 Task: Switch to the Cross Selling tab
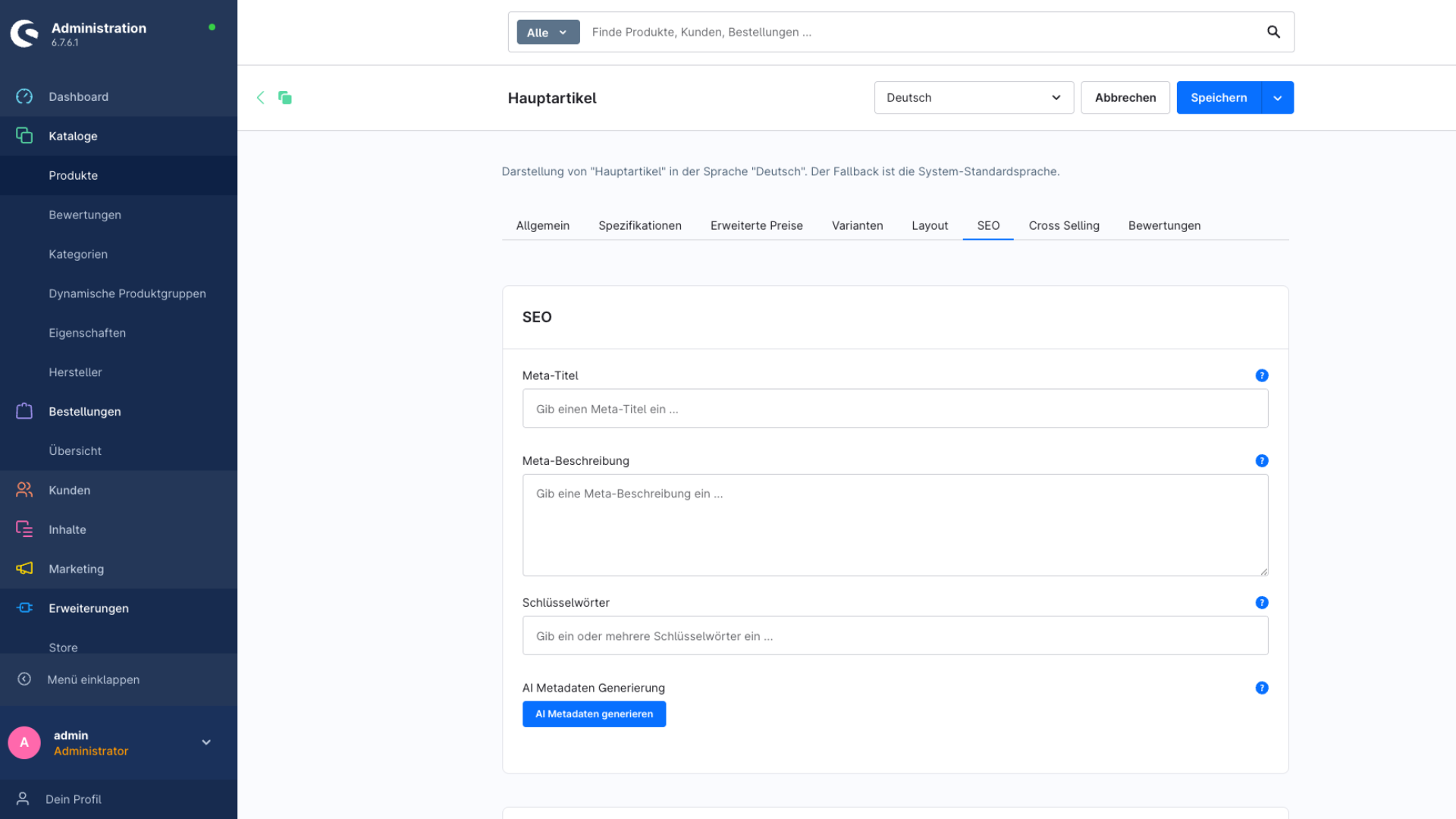pyautogui.click(x=1063, y=225)
